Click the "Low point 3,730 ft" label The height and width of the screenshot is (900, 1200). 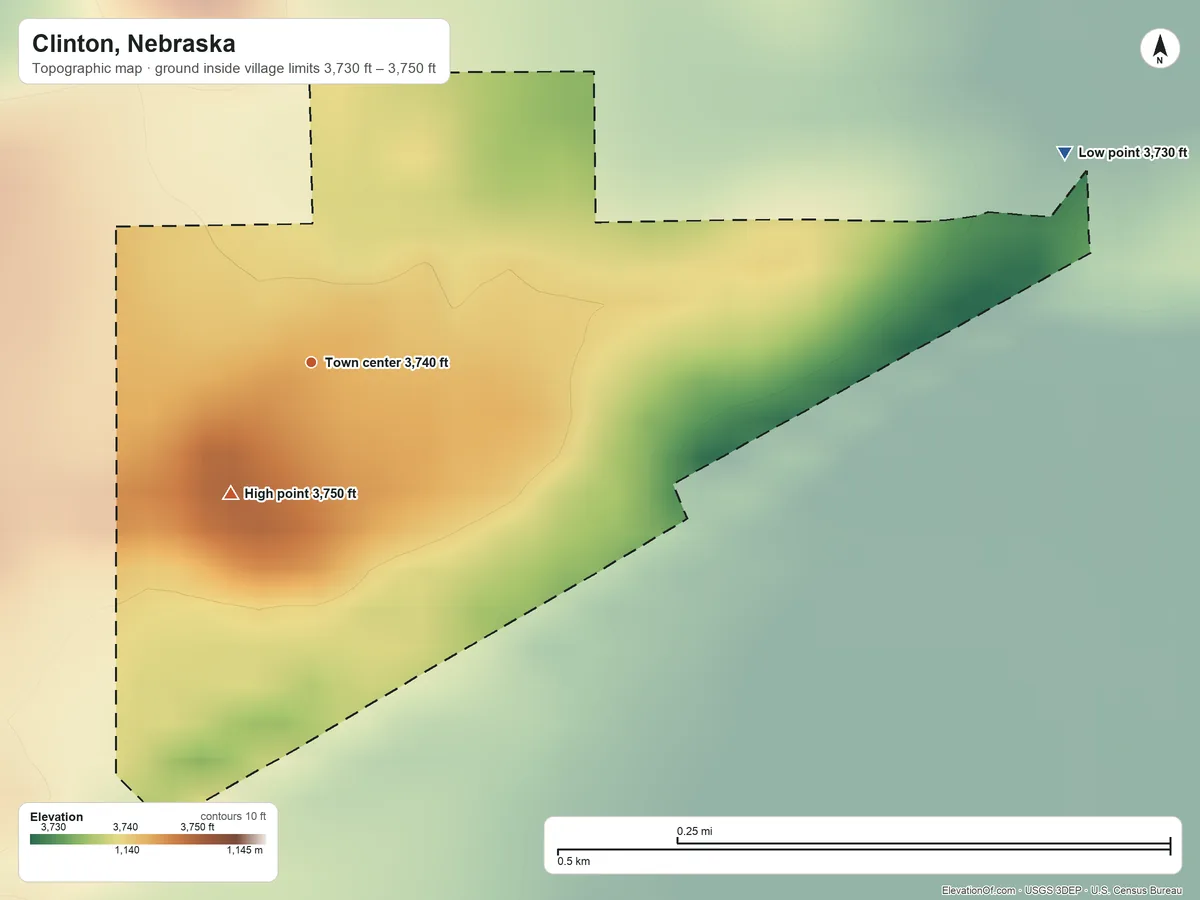point(1133,154)
